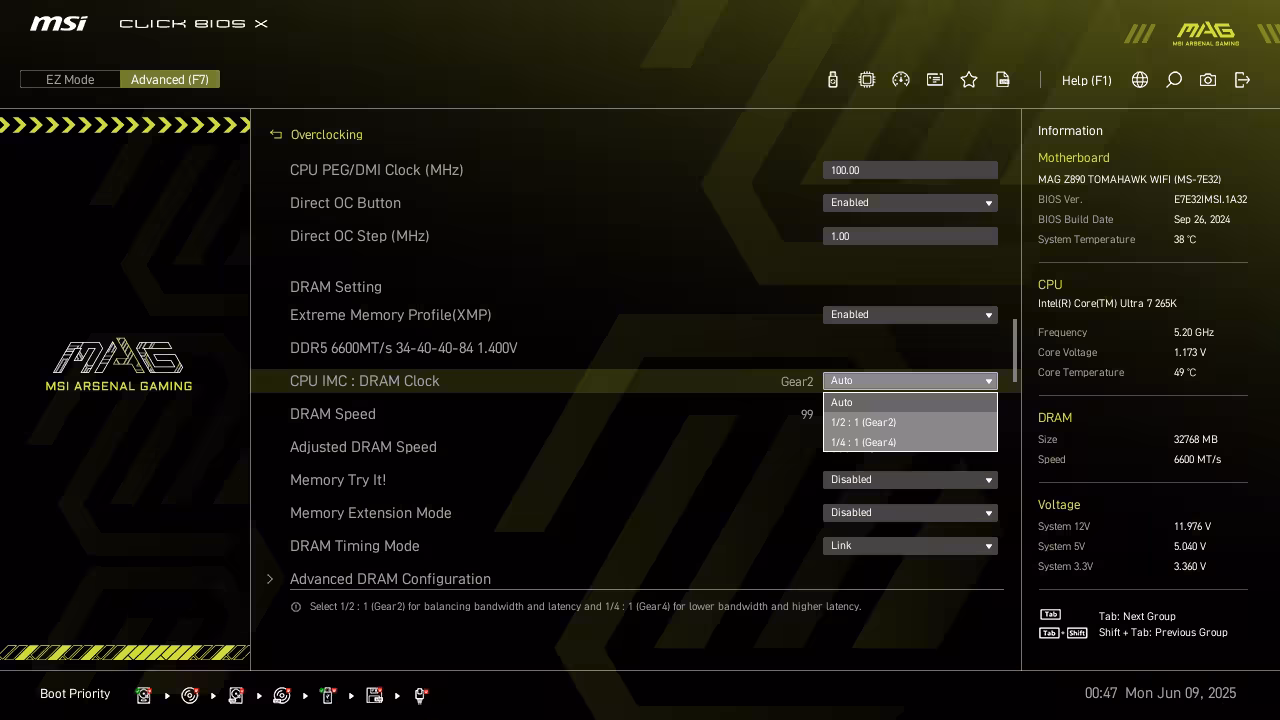
Task: Open the hardware monitor gauge icon
Action: [901, 80]
